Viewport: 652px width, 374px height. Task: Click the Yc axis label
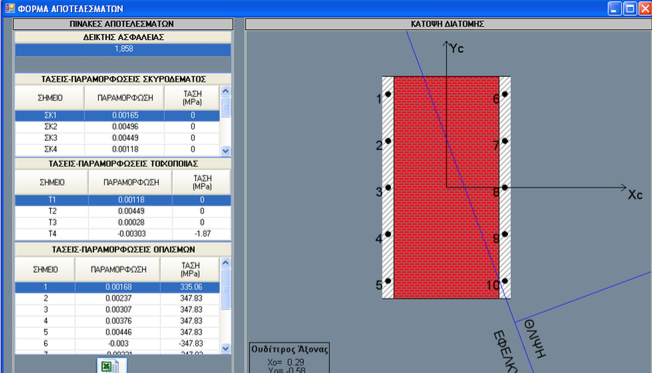click(457, 49)
